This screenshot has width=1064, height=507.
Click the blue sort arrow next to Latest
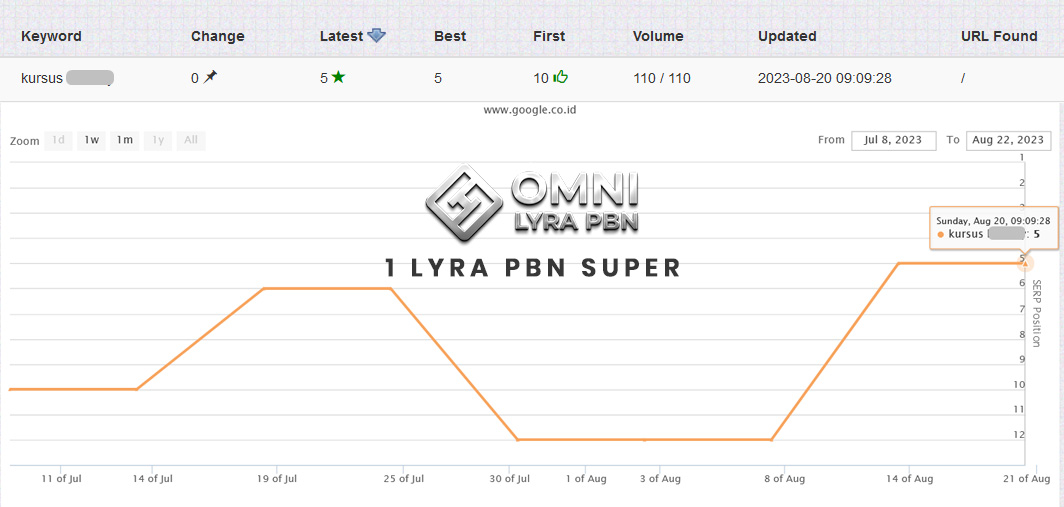click(376, 36)
